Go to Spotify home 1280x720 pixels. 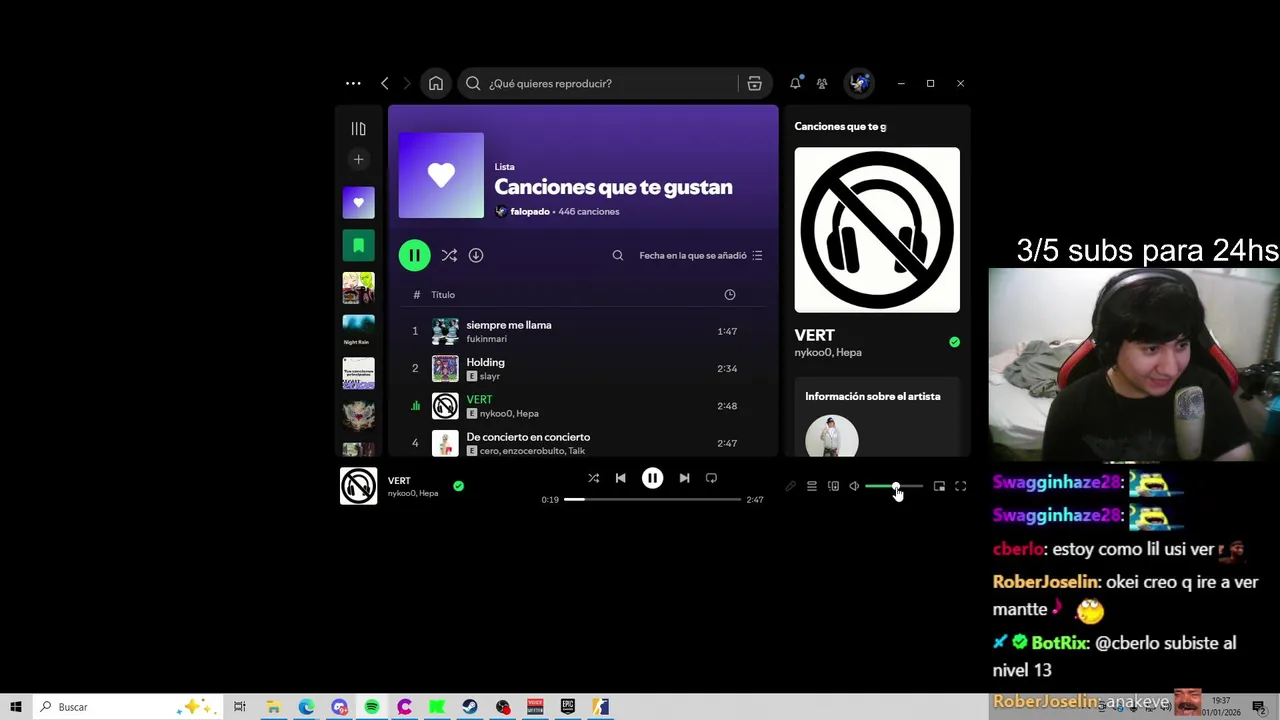point(436,84)
